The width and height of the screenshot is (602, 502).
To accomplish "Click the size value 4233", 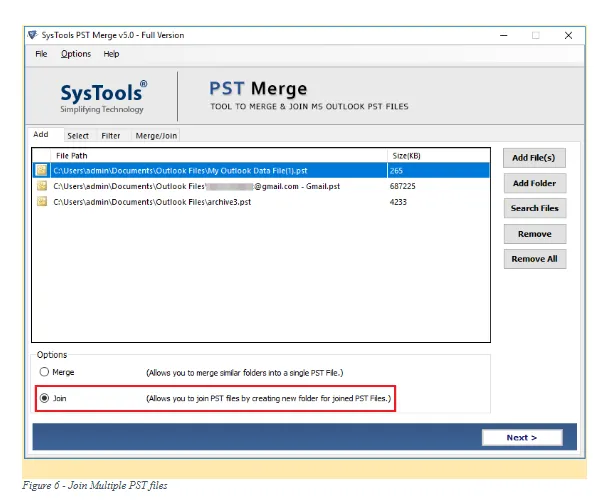I will point(398,202).
